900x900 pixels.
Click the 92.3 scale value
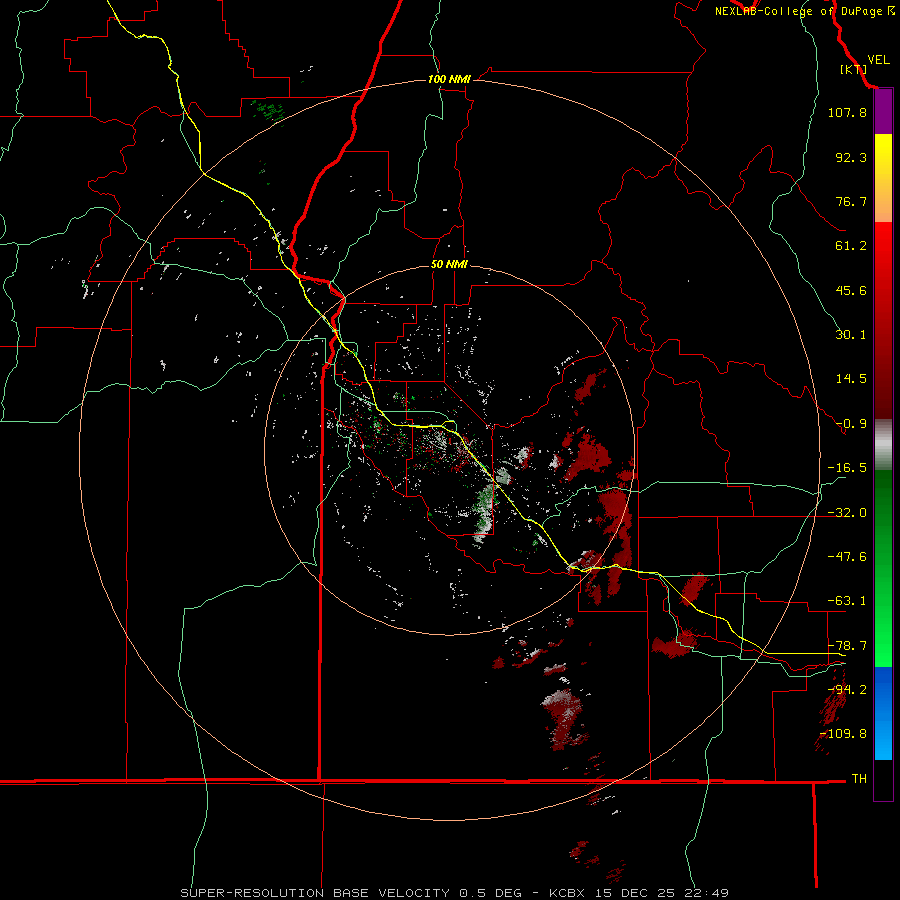tap(851, 157)
